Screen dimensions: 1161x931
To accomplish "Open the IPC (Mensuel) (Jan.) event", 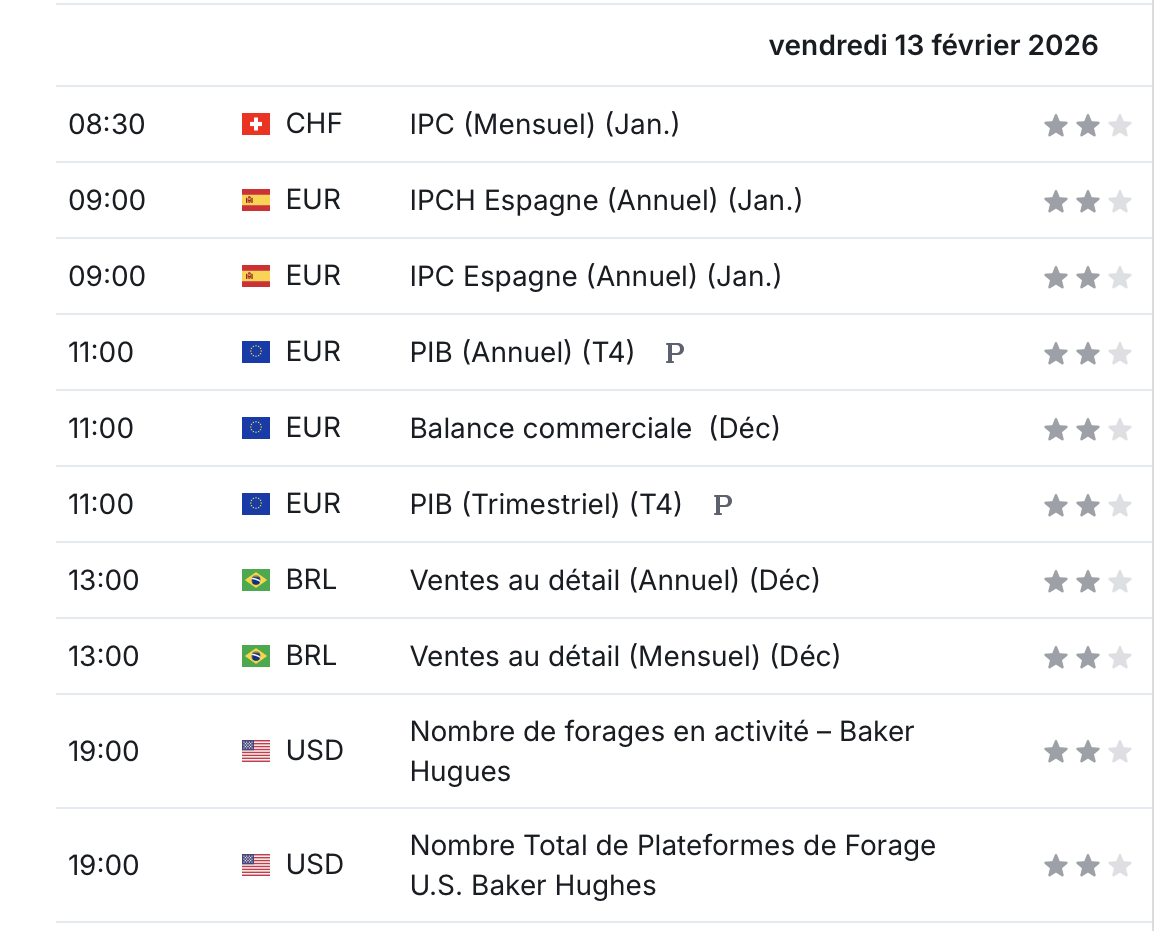I will 544,124.
